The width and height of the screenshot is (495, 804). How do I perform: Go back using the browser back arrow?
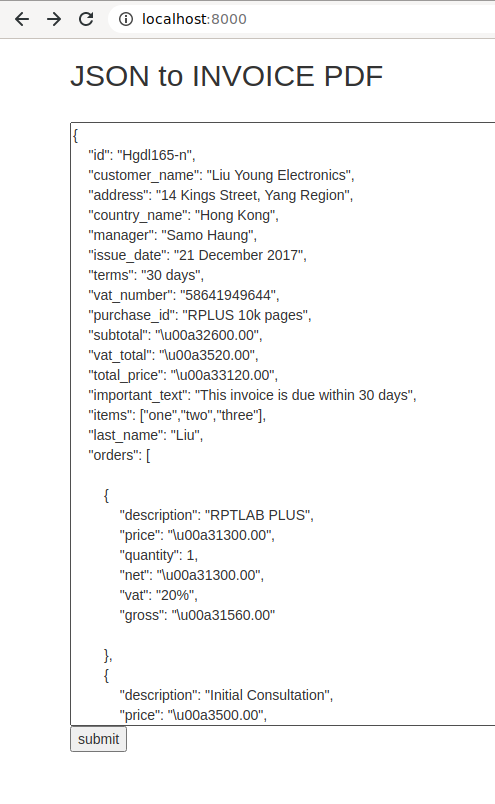(x=22, y=19)
